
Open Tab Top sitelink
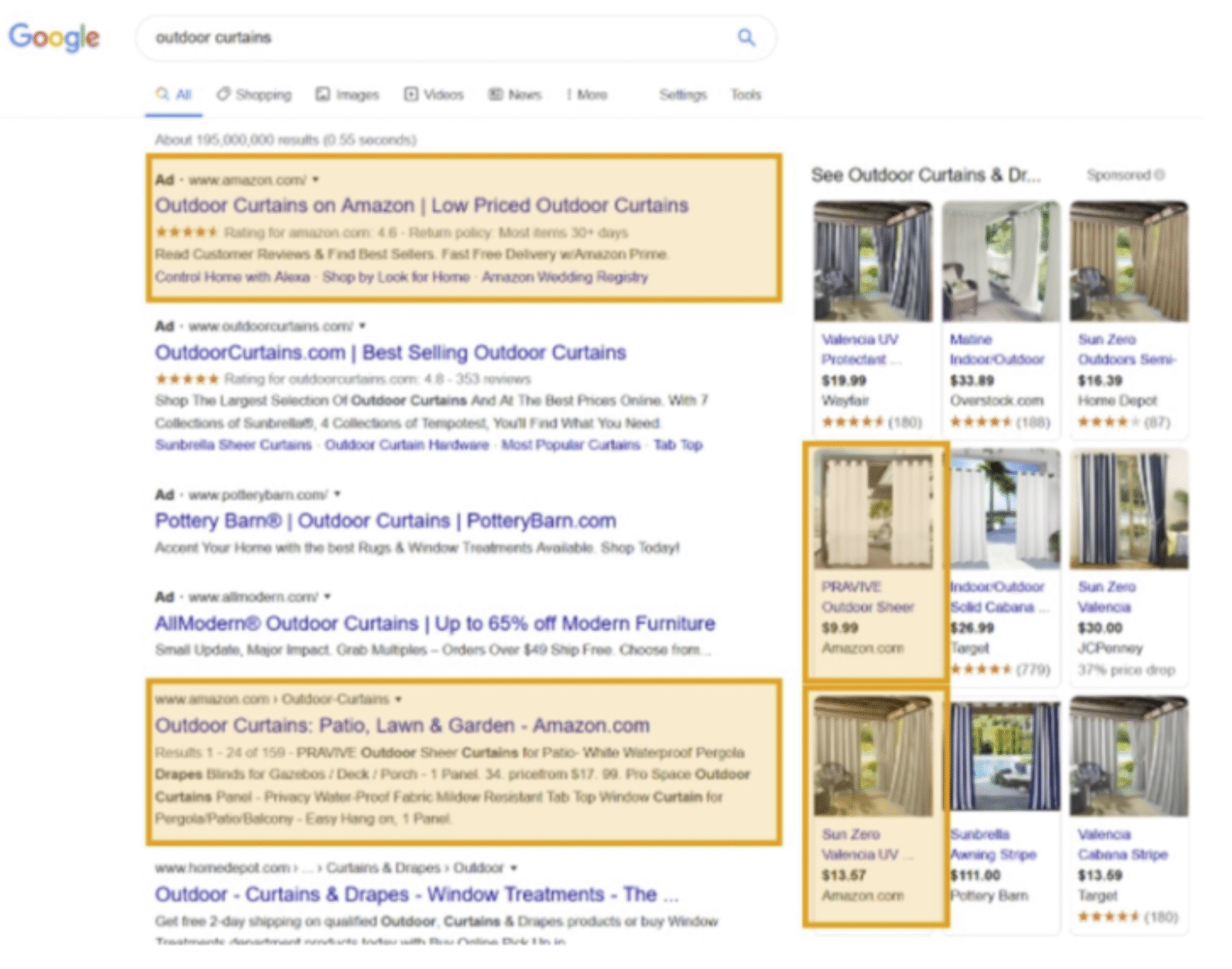point(678,445)
